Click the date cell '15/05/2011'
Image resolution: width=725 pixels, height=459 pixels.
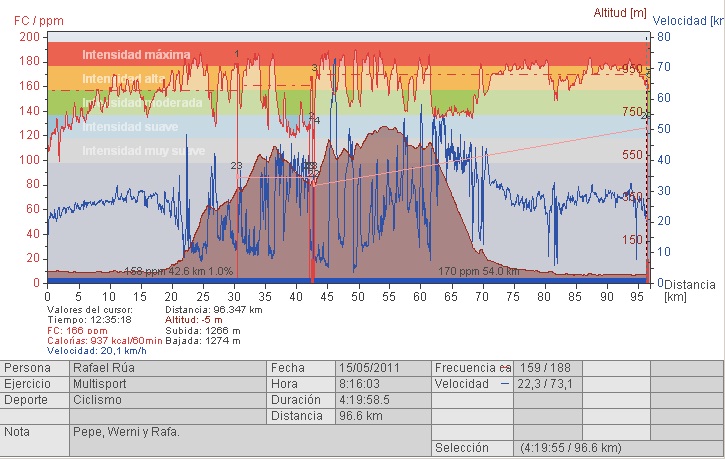383,368
